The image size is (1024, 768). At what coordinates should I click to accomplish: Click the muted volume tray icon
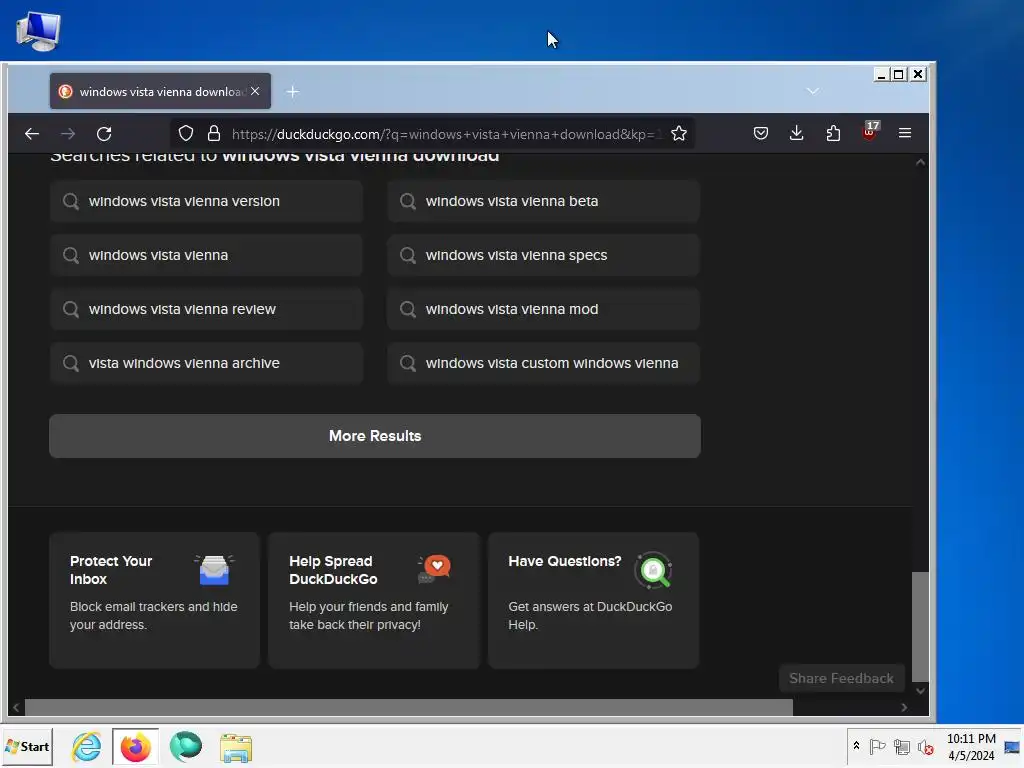925,747
